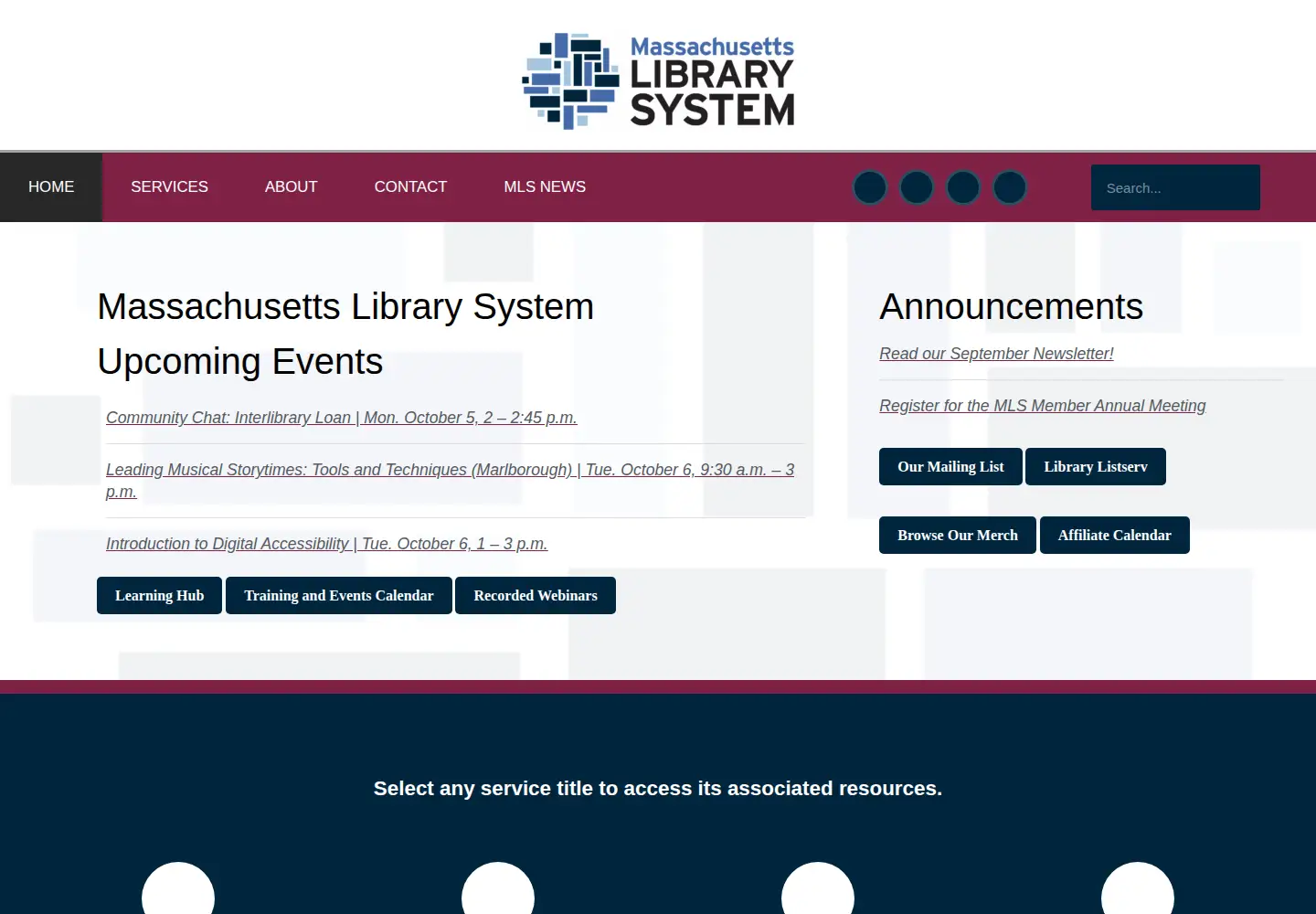This screenshot has width=1316, height=914.
Task: Click the Search input field
Action: click(x=1175, y=187)
